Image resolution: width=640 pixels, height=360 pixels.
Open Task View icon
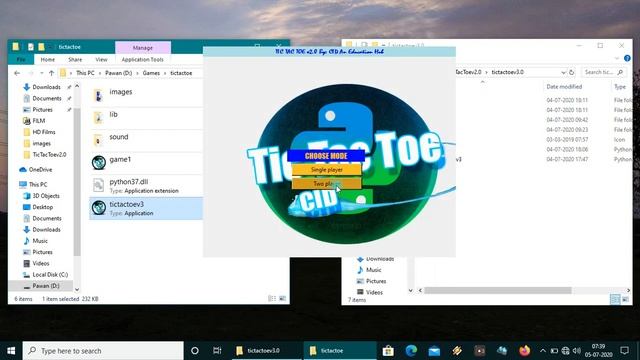pyautogui.click(x=217, y=351)
